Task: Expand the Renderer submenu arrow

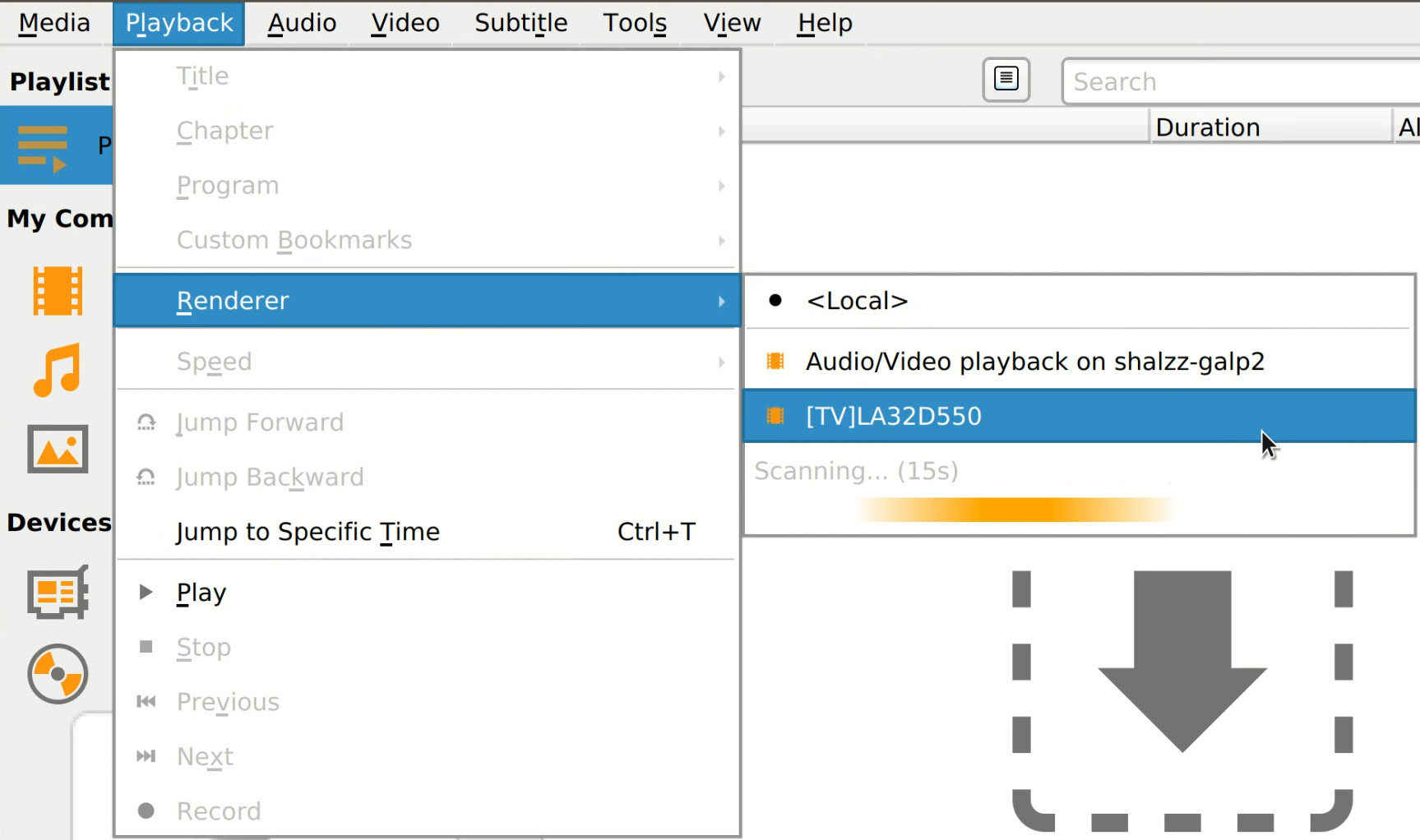Action: click(722, 301)
